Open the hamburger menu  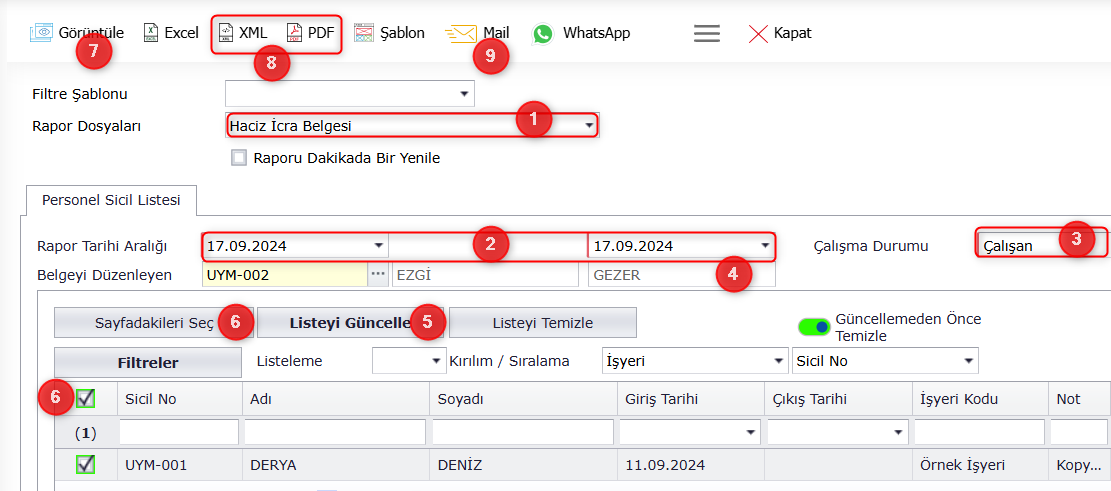pos(706,33)
